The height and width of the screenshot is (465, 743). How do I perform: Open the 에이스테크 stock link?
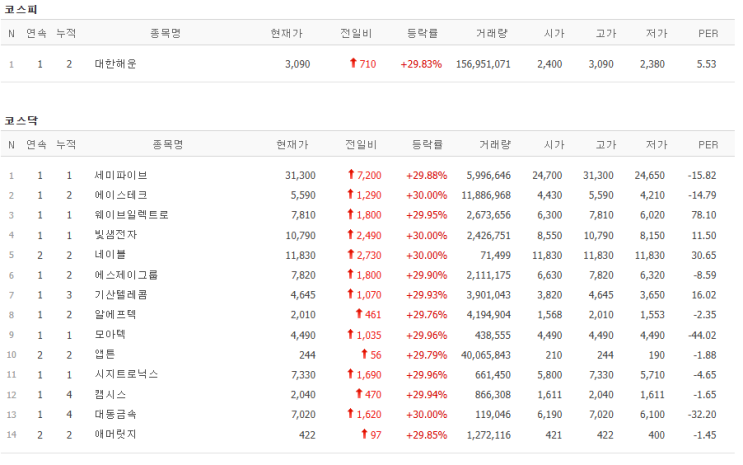(121, 195)
